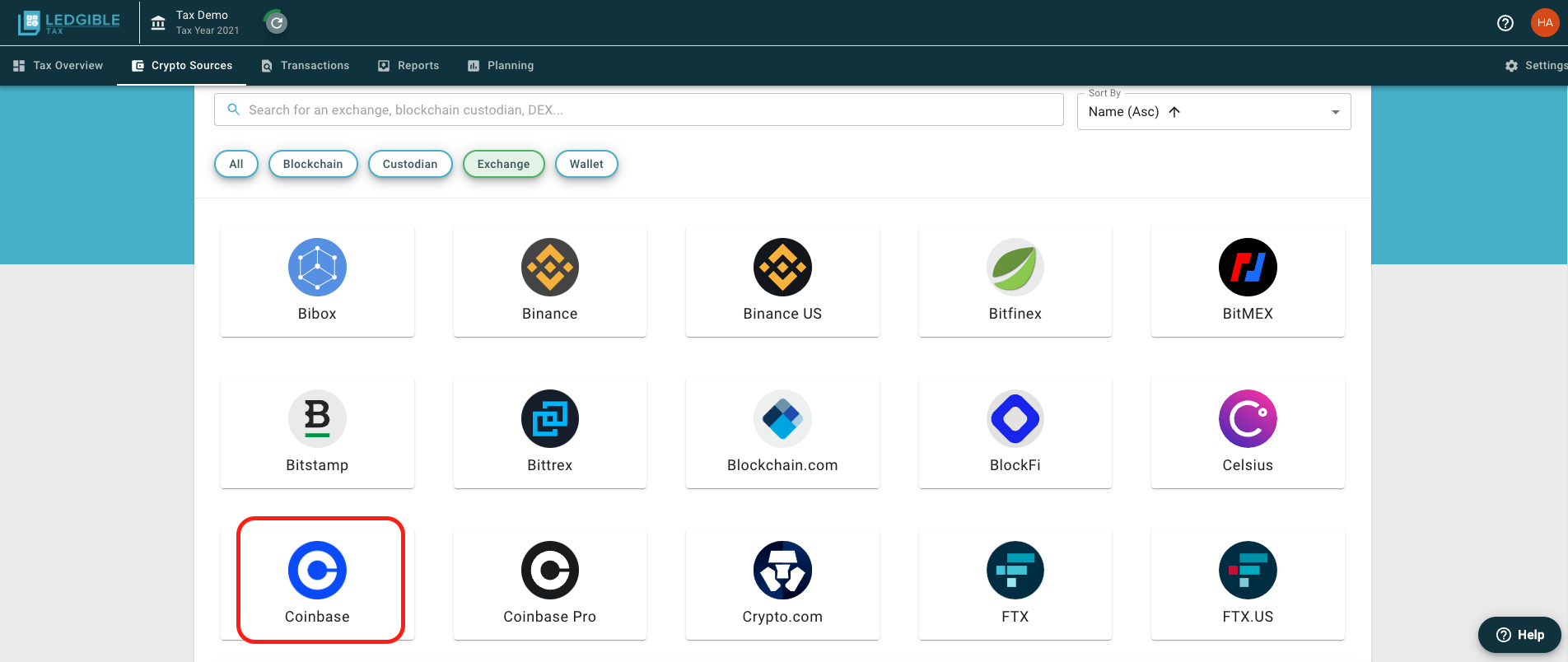Open the Bitstamp exchange card

[317, 432]
